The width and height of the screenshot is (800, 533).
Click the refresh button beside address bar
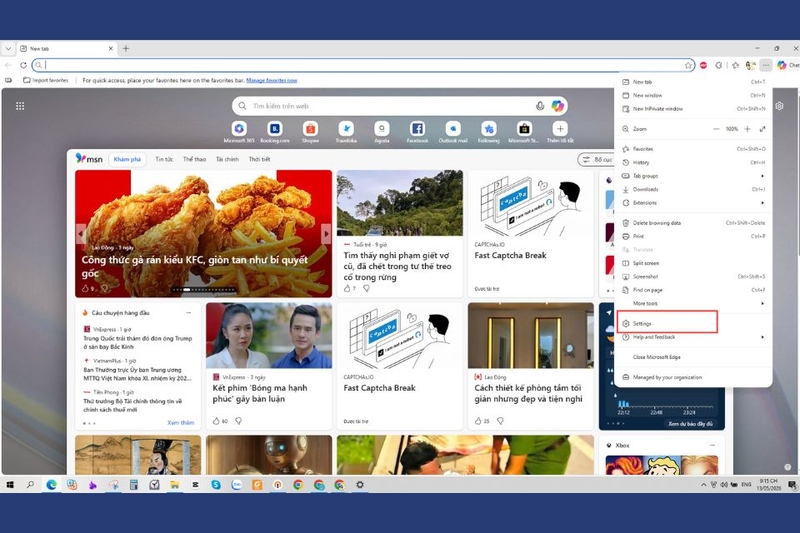click(x=23, y=65)
